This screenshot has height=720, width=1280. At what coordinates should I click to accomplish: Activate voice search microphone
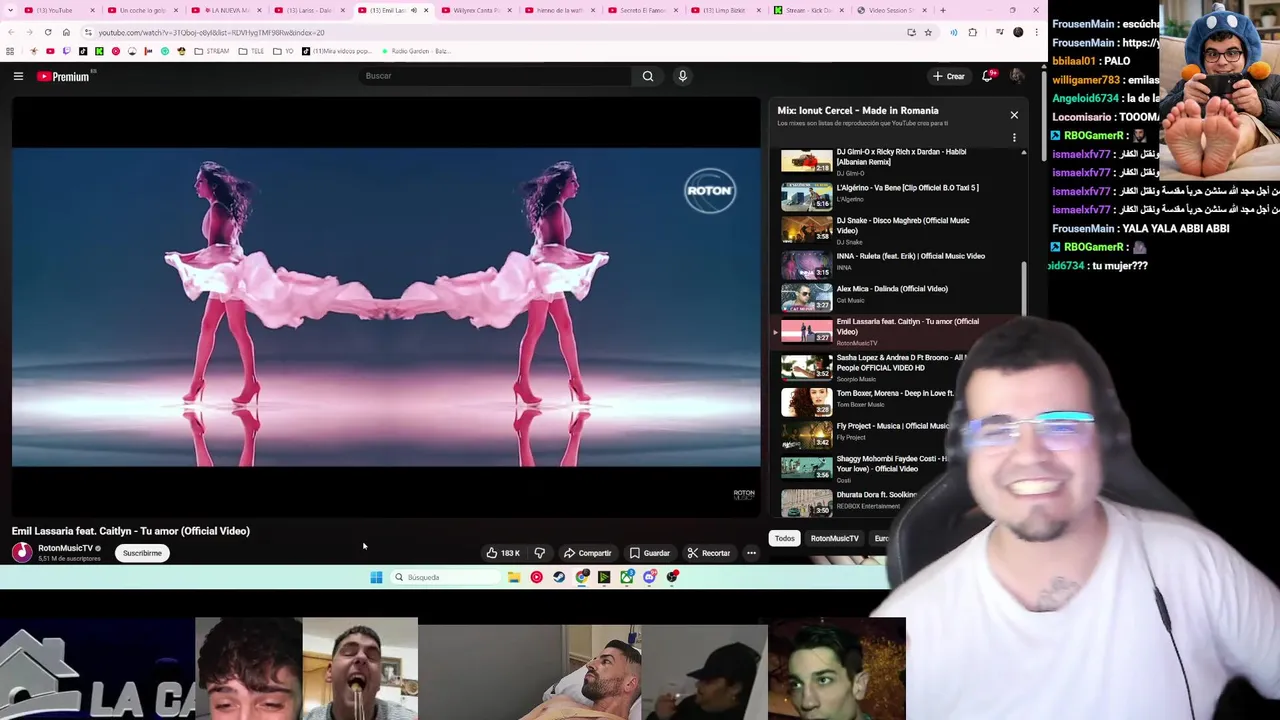pos(682,76)
